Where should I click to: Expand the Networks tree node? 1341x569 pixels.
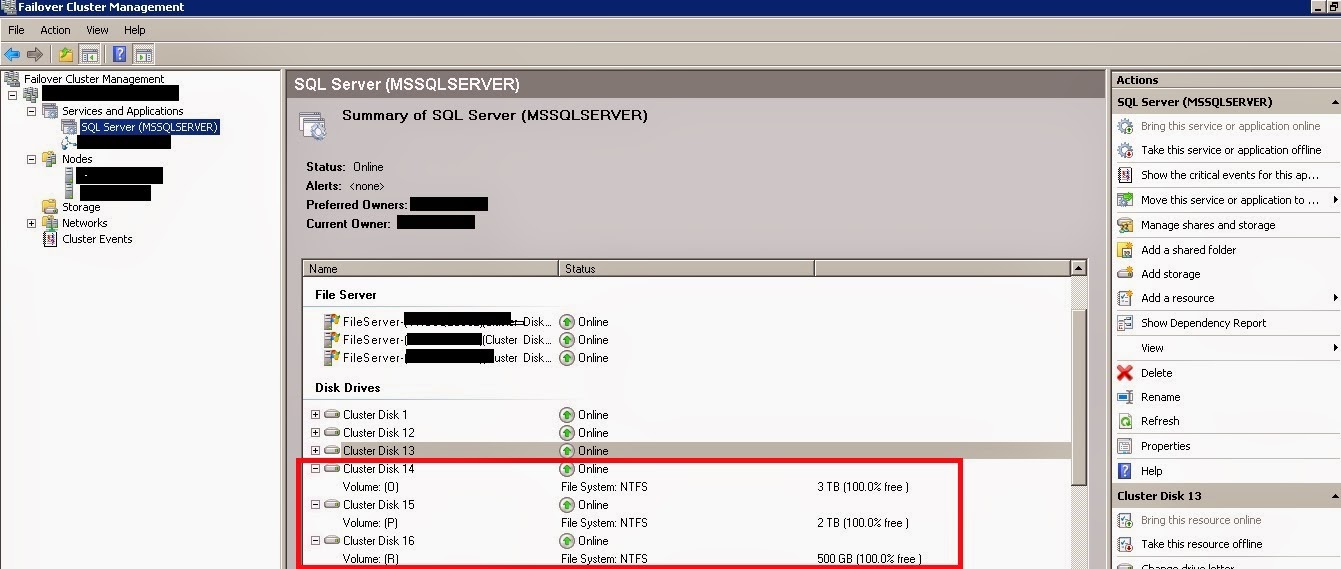point(31,223)
